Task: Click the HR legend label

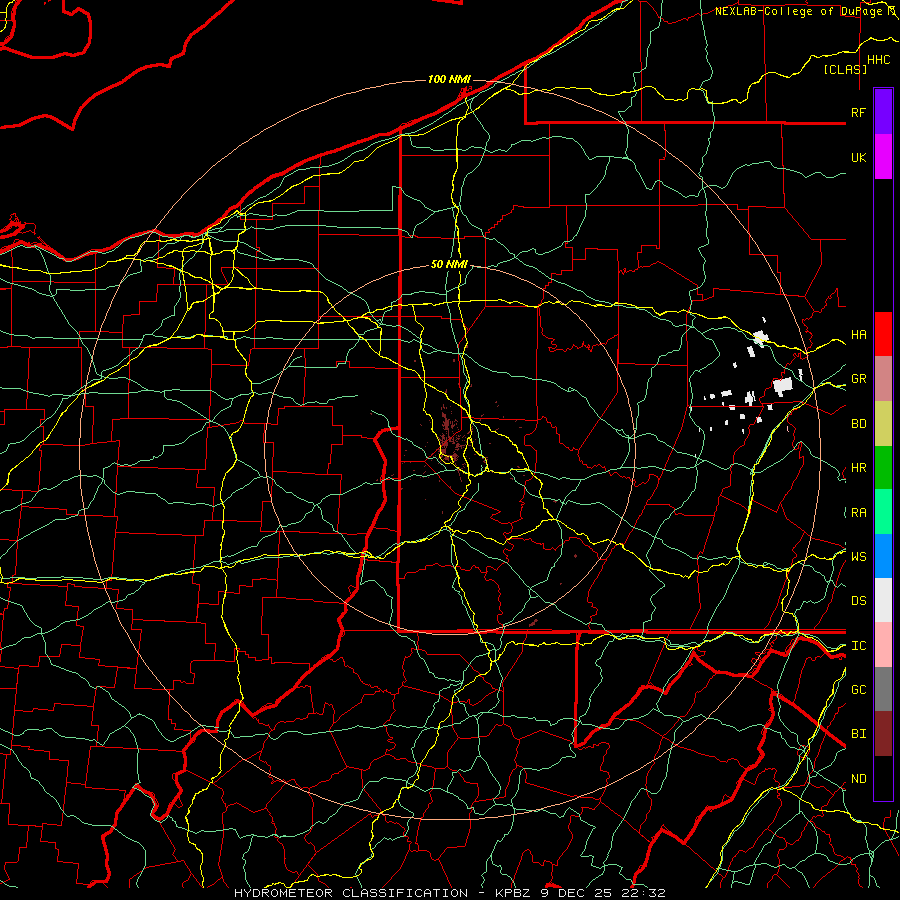Action: [x=859, y=468]
